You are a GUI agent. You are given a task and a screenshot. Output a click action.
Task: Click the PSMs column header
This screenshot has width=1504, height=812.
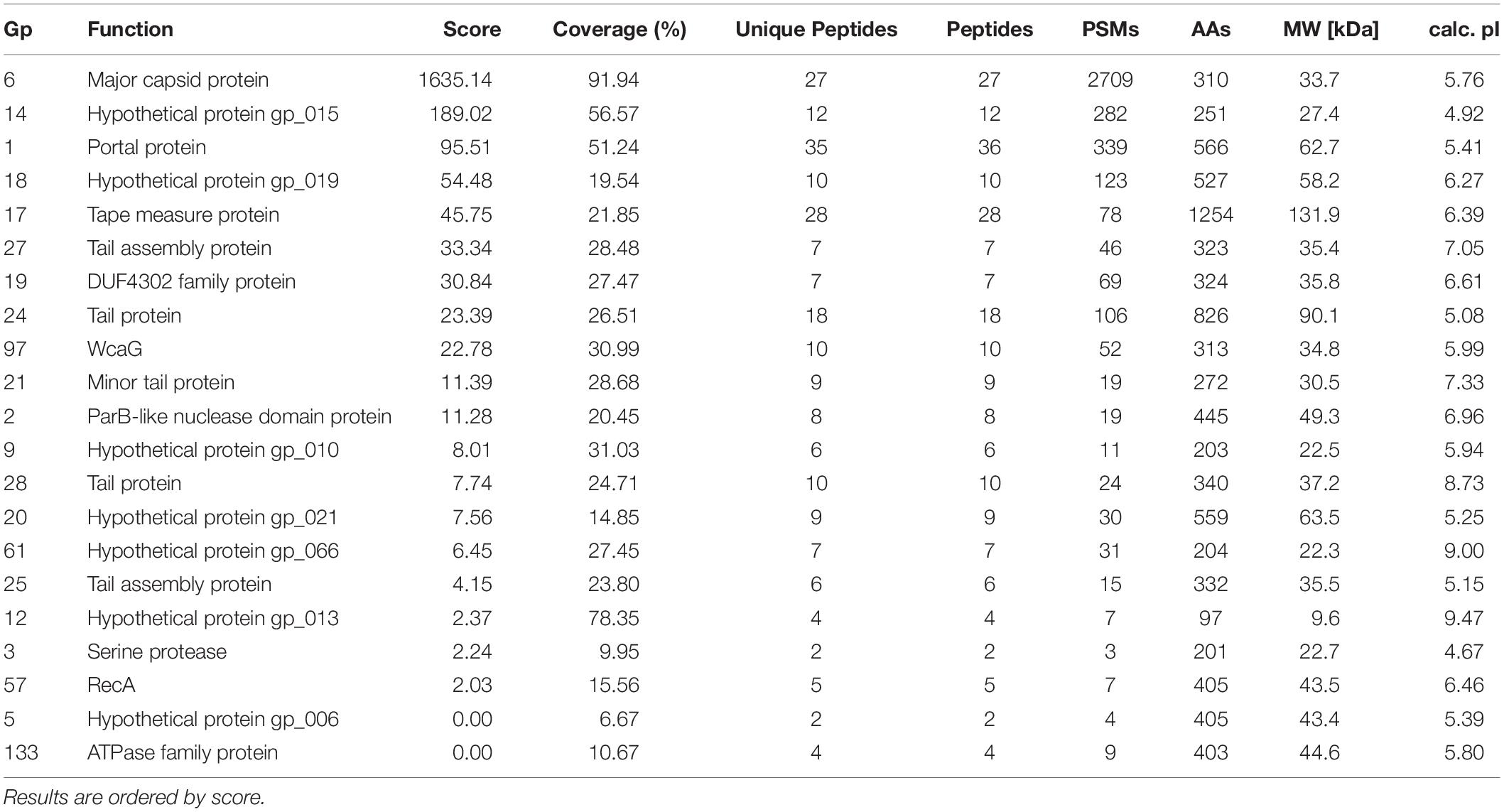click(x=1110, y=29)
